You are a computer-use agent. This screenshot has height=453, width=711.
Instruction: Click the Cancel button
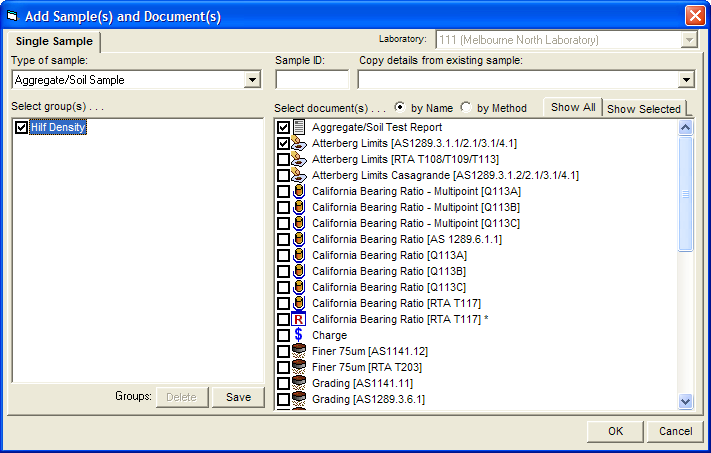[x=675, y=431]
